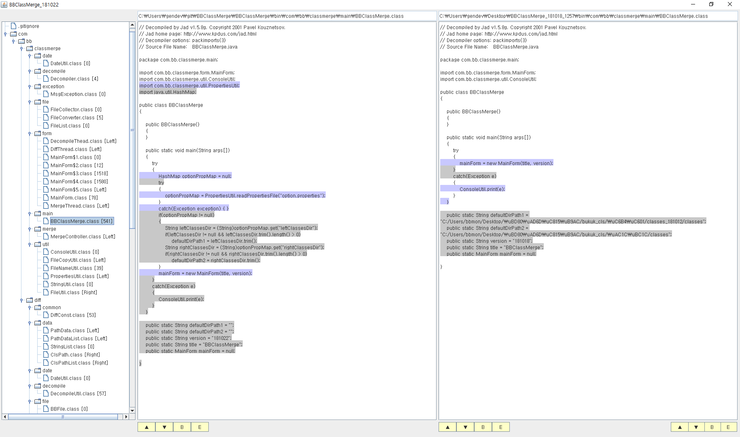The image size is (740, 437).
Task: Collapse the diff folder node
Action: point(22,300)
